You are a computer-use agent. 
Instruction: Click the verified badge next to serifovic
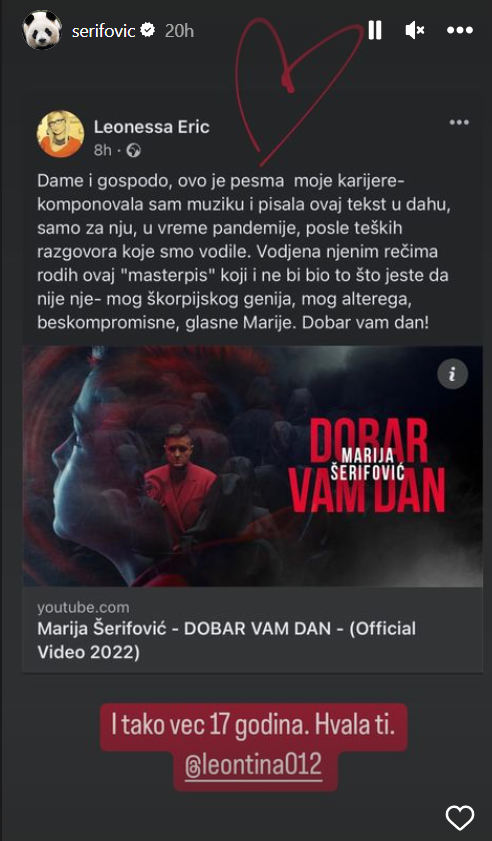pos(148,31)
